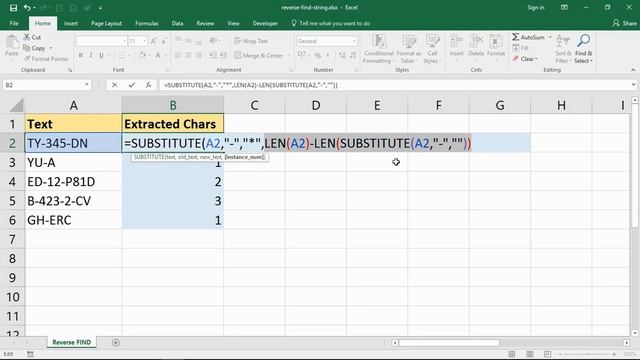Screen dimensions: 640x360
Task: Select row 7 header
Action: pos(12,239)
